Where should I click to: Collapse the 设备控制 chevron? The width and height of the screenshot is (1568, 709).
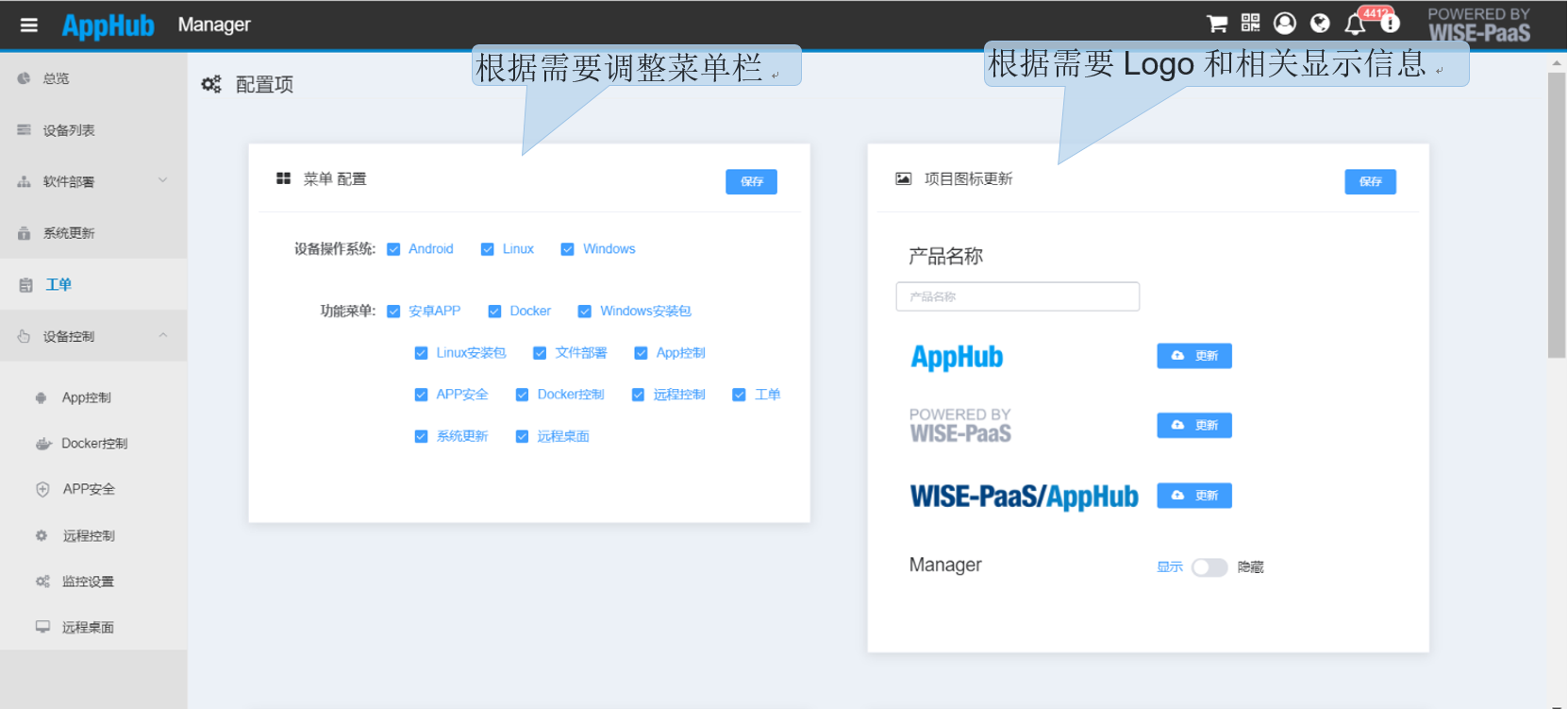coord(162,335)
